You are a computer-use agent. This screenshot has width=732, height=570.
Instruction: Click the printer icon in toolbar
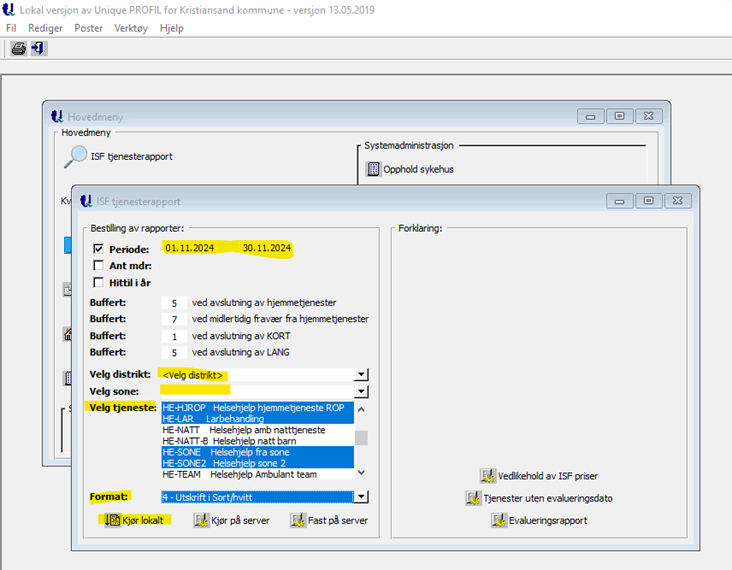pyautogui.click(x=19, y=49)
